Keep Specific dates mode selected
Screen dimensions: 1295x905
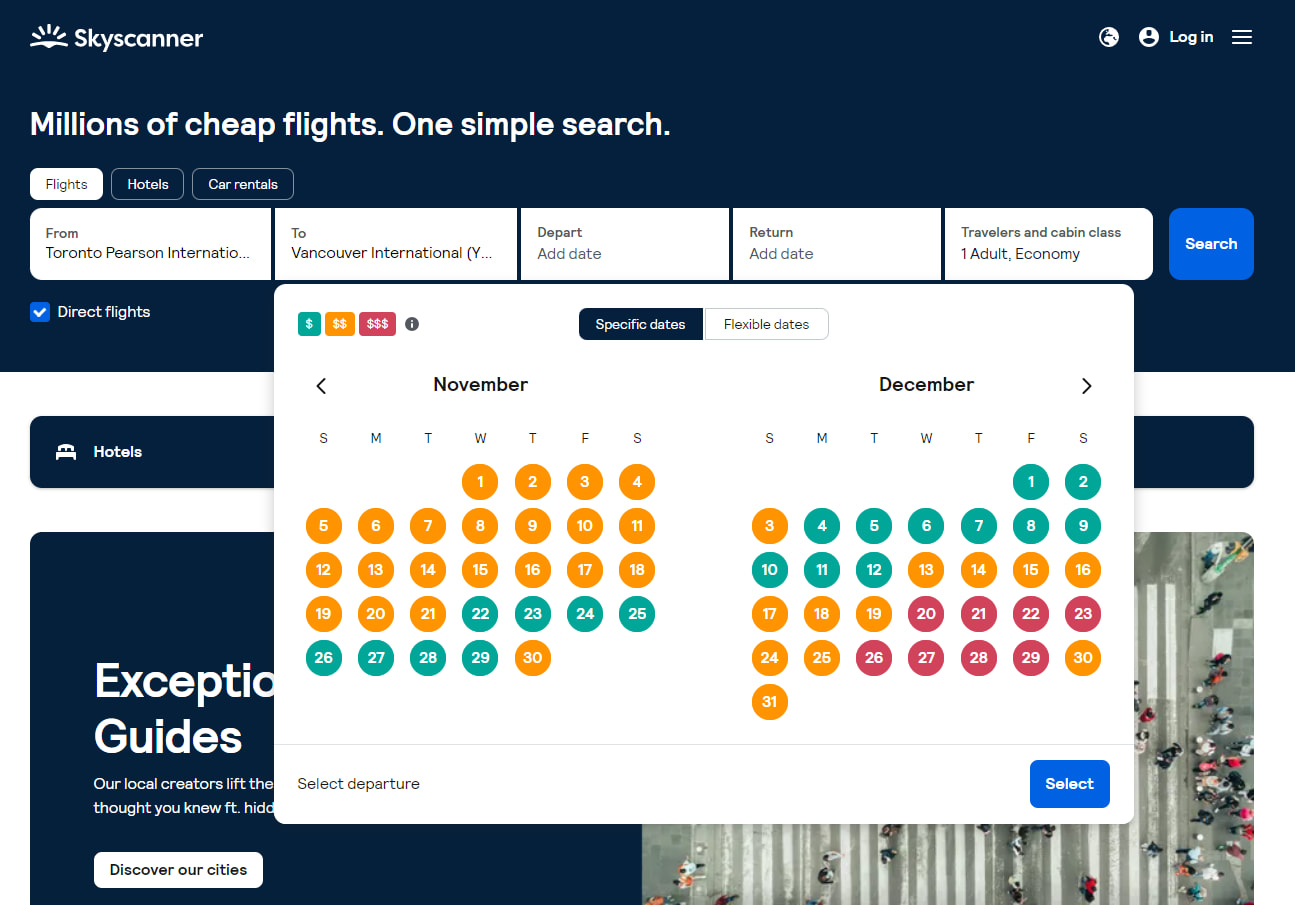pos(640,323)
